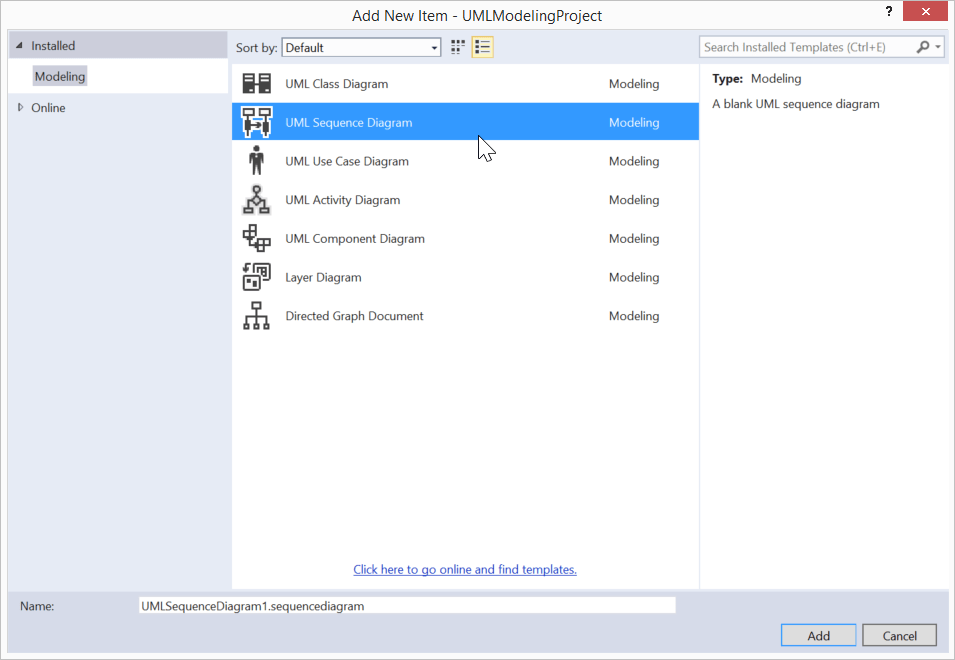Choose the Directed Graph Document icon
Viewport: 955px width, 660px height.
pyautogui.click(x=256, y=315)
